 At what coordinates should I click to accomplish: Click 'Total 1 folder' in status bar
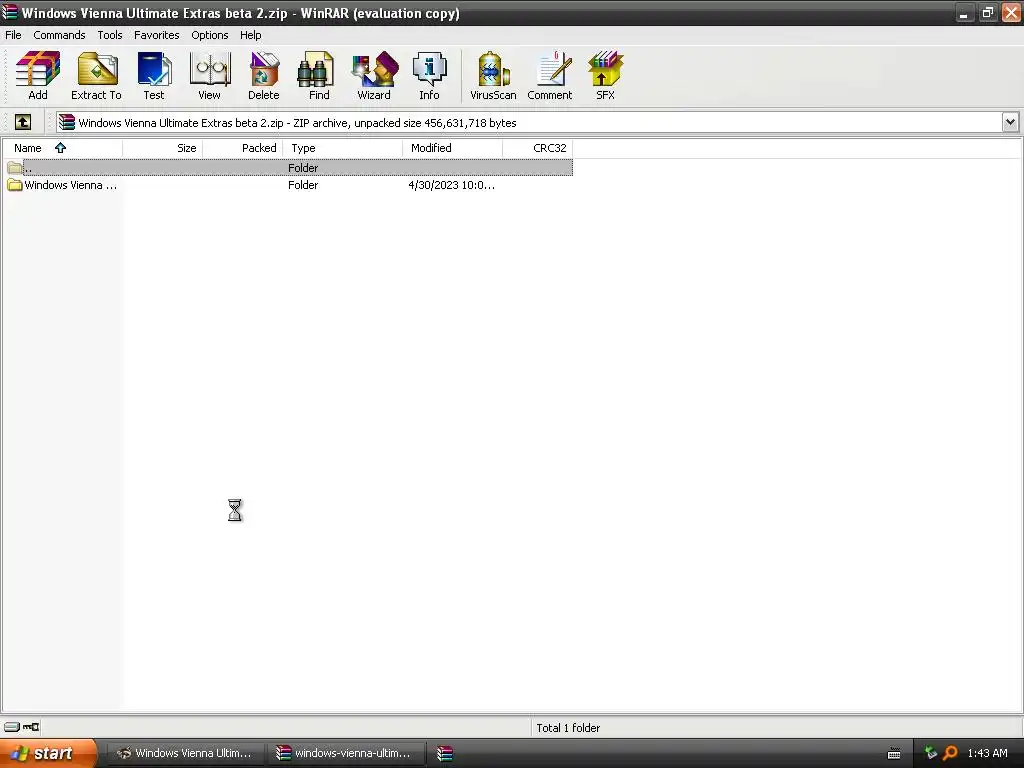click(568, 728)
